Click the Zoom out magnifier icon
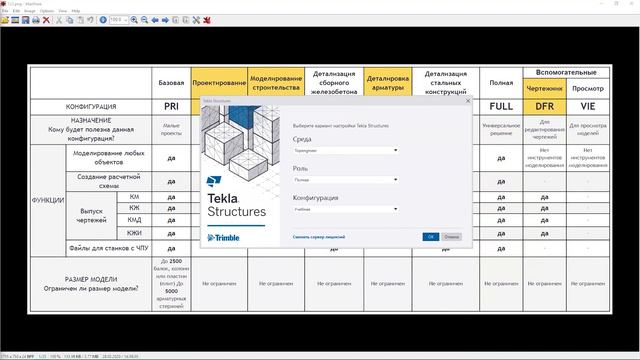Screen dimensions: 640x360 [144, 20]
